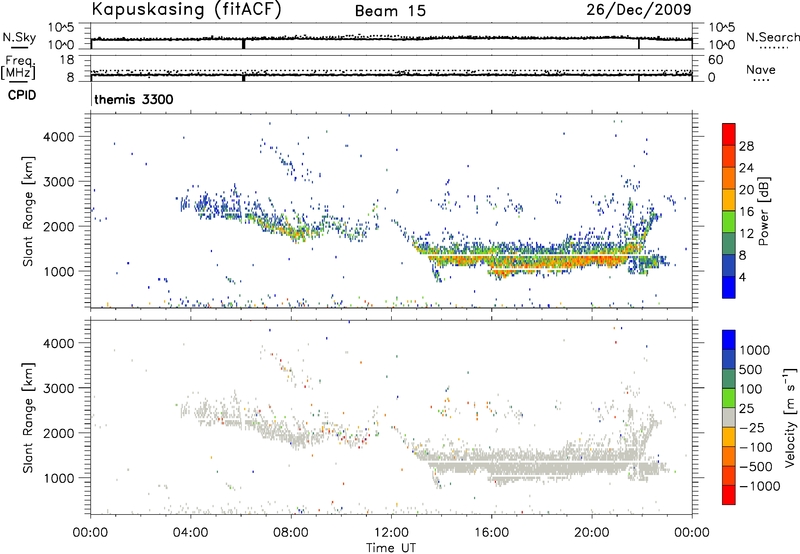
Task: Click the '04:00' time axis tick label
Action: [190, 533]
